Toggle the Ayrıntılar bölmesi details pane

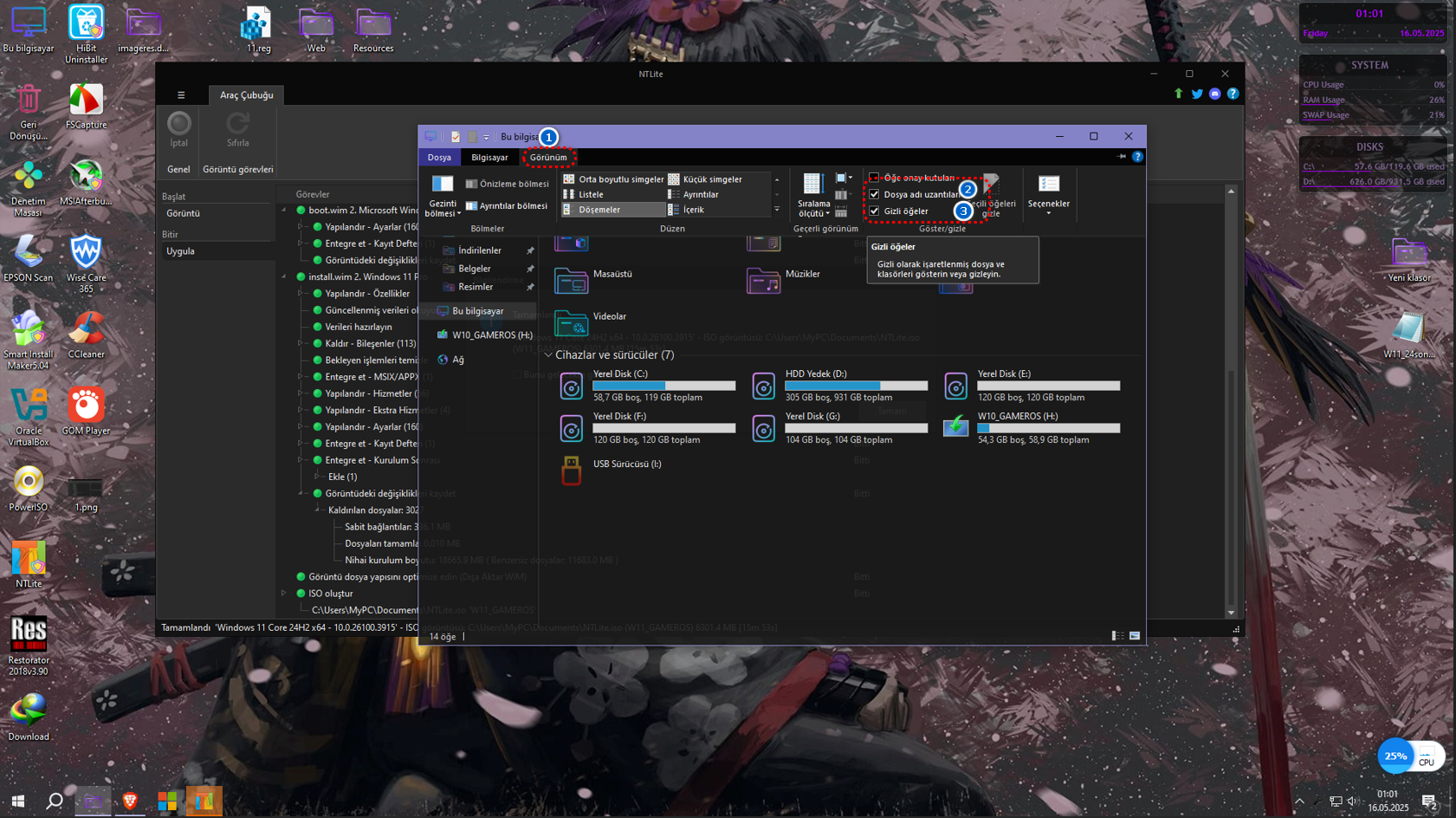(507, 205)
